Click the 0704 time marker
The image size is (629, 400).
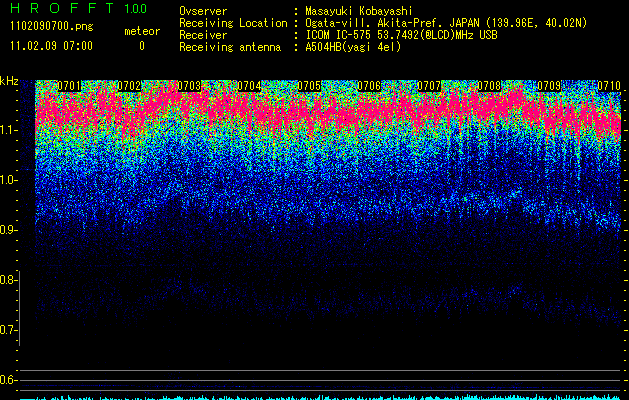pyautogui.click(x=249, y=86)
